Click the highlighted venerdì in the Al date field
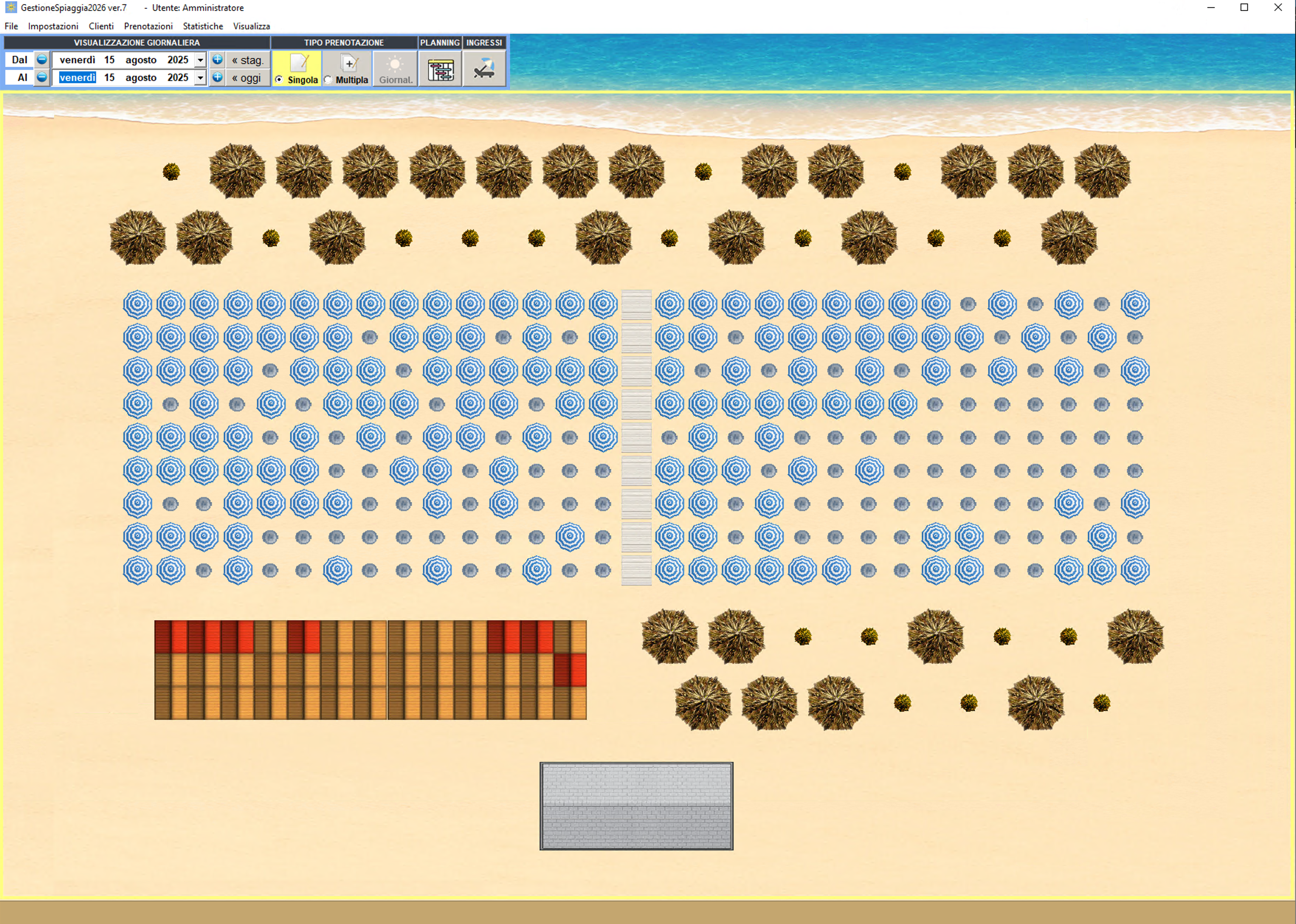Viewport: 1296px width, 924px height. coord(77,77)
